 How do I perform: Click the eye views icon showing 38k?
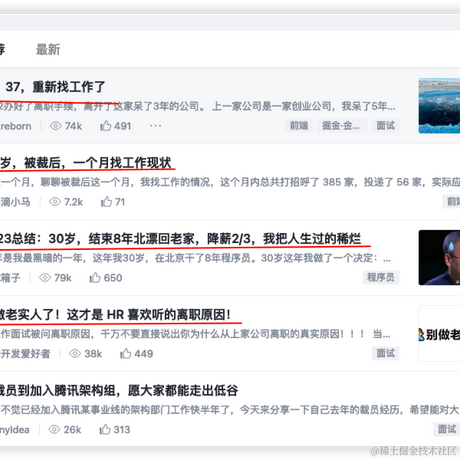click(x=75, y=354)
